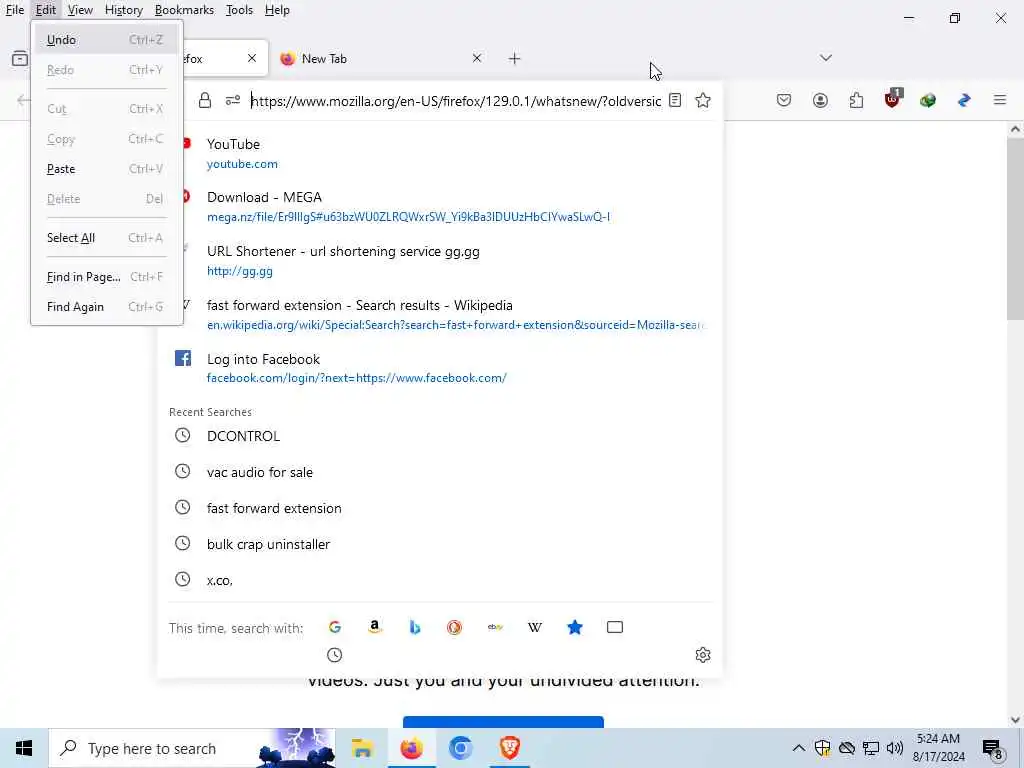Screen dimensions: 1024x768
Task: Choose Select All from Edit menu
Action: (106, 238)
